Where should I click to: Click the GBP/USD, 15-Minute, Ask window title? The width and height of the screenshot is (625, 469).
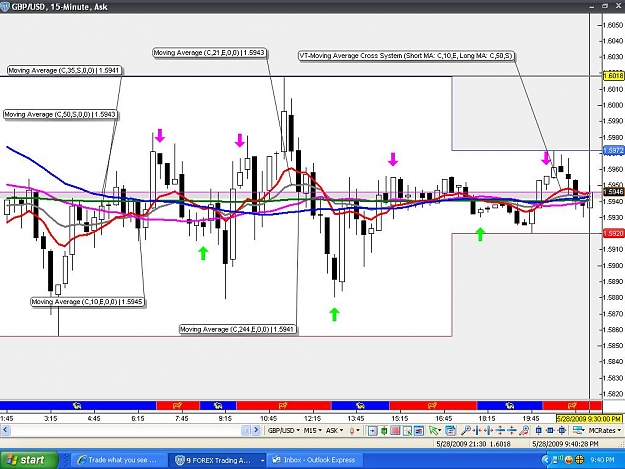pyautogui.click(x=59, y=7)
